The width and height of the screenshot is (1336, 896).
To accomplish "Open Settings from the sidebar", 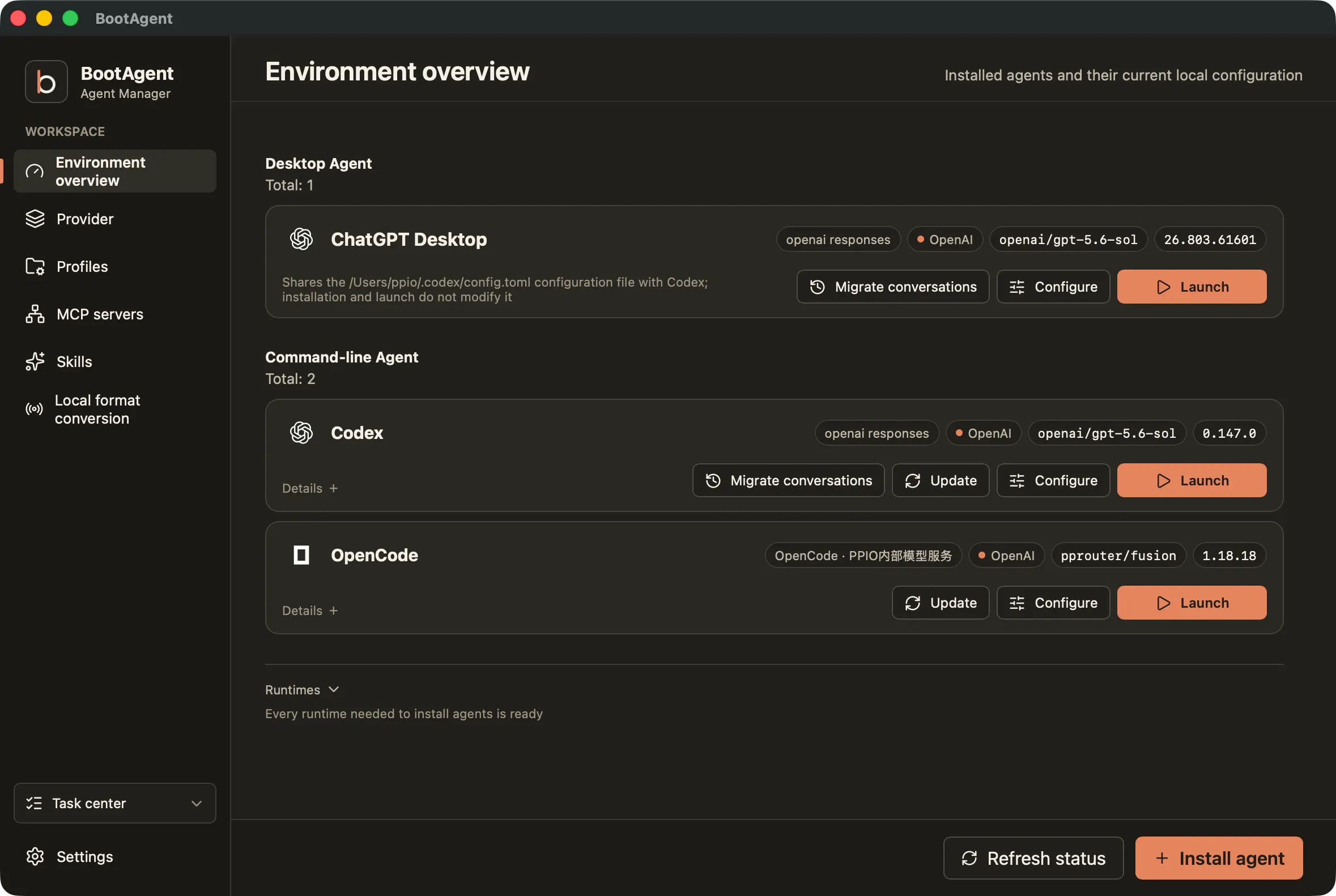I will pos(115,856).
